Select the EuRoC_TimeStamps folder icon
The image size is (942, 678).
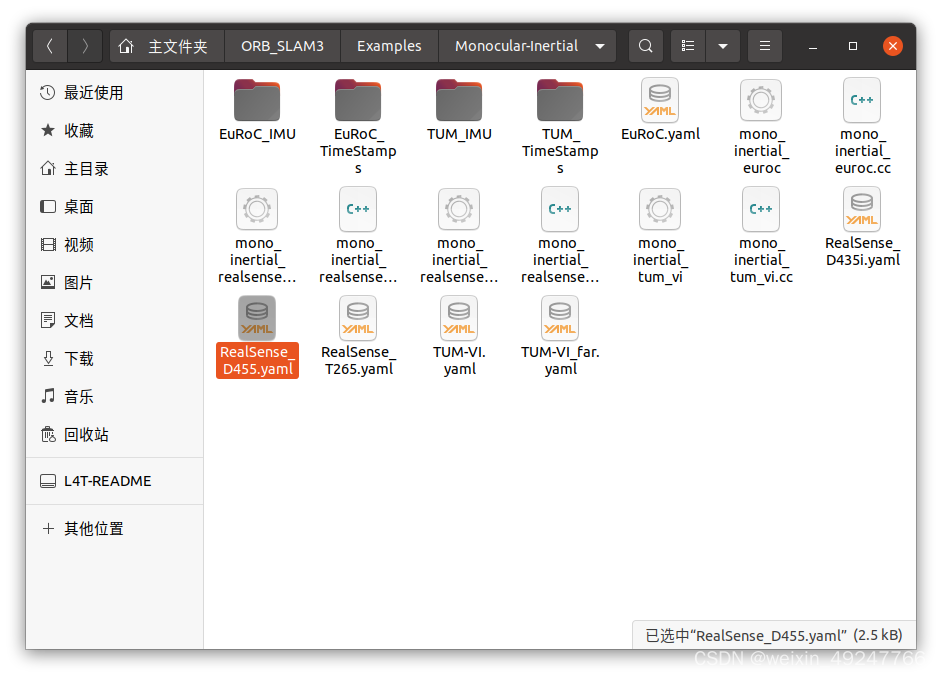[358, 100]
